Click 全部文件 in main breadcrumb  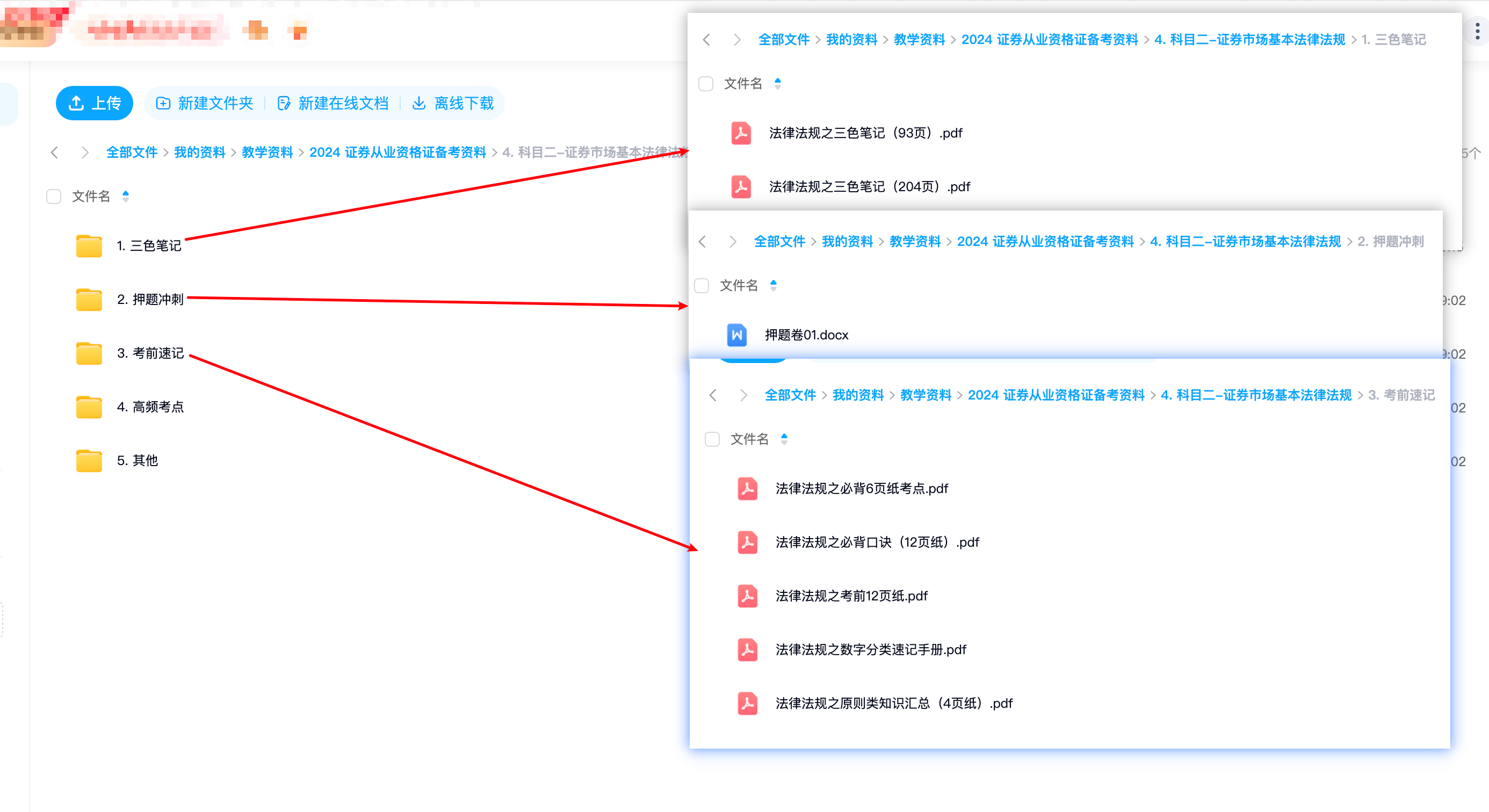pos(132,153)
